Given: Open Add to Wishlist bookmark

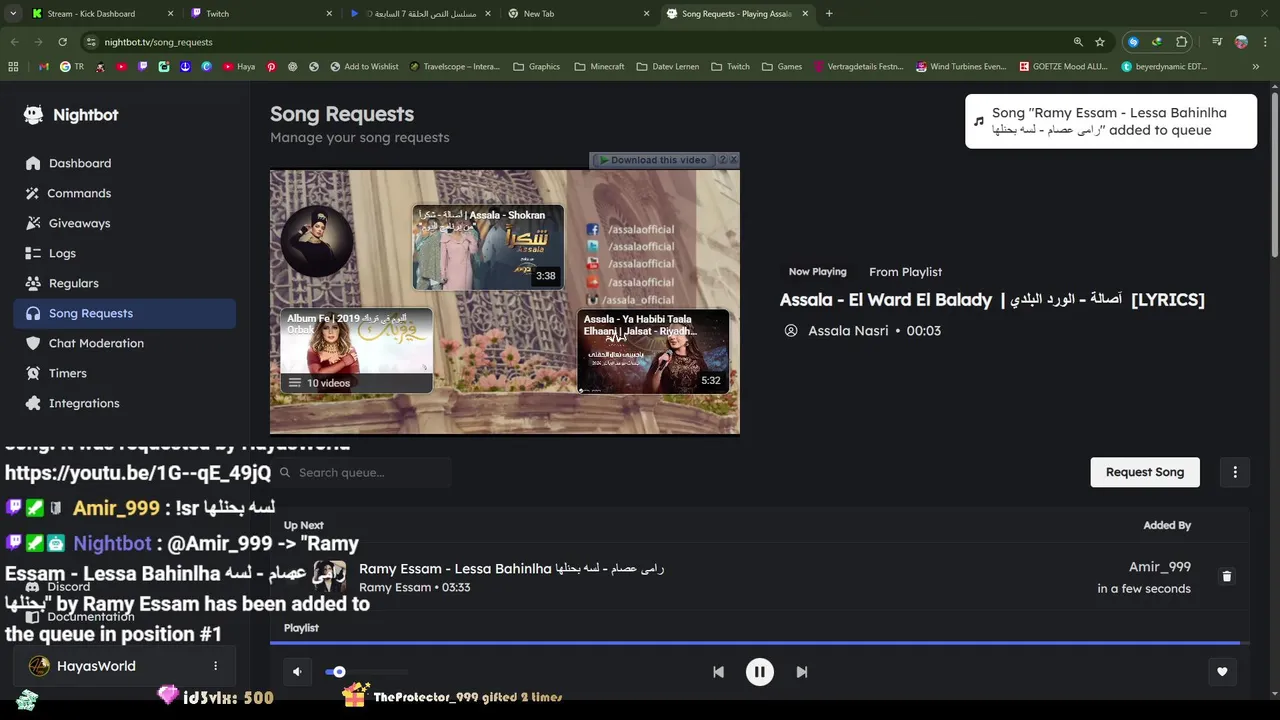Looking at the screenshot, I should [362, 67].
